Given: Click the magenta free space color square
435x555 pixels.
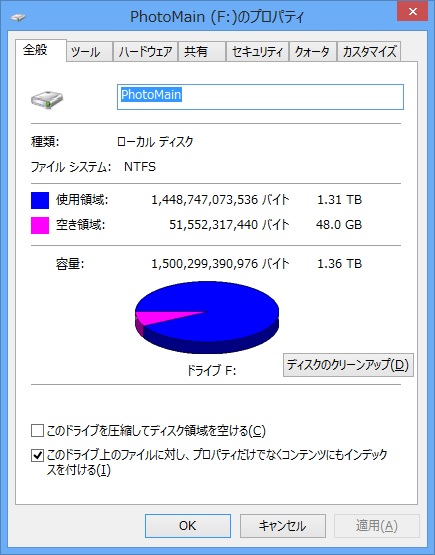Looking at the screenshot, I should [x=40, y=225].
